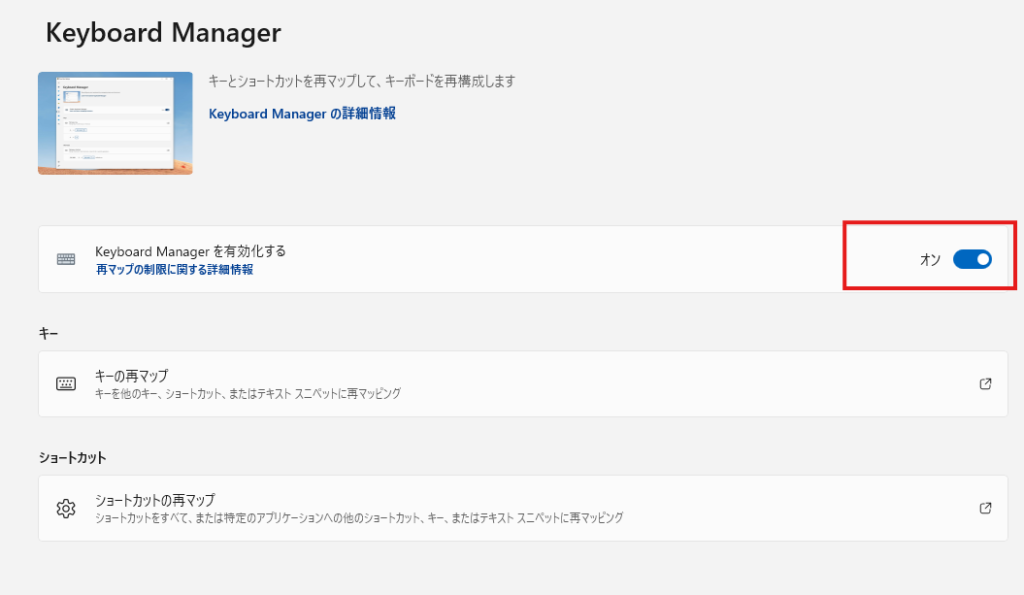This screenshot has height=595, width=1024.
Task: Open the Keyboard Manager の詳細情報 link
Action: (x=302, y=114)
